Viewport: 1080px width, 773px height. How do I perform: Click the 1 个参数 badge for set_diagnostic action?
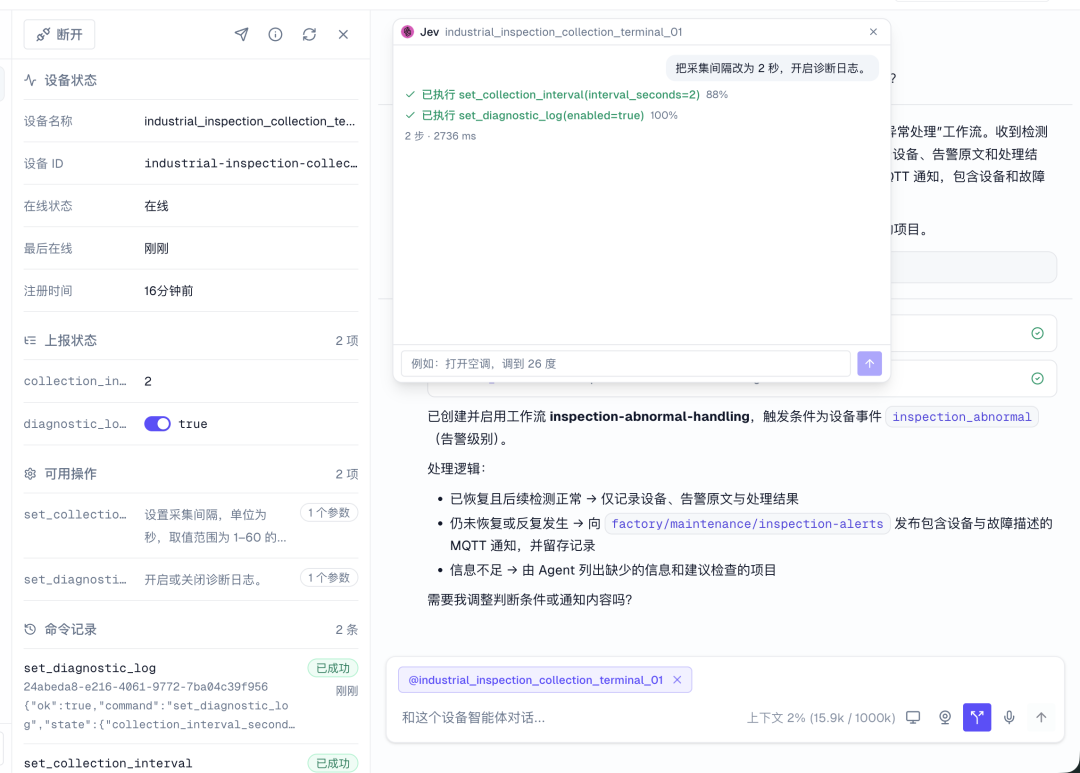click(329, 577)
